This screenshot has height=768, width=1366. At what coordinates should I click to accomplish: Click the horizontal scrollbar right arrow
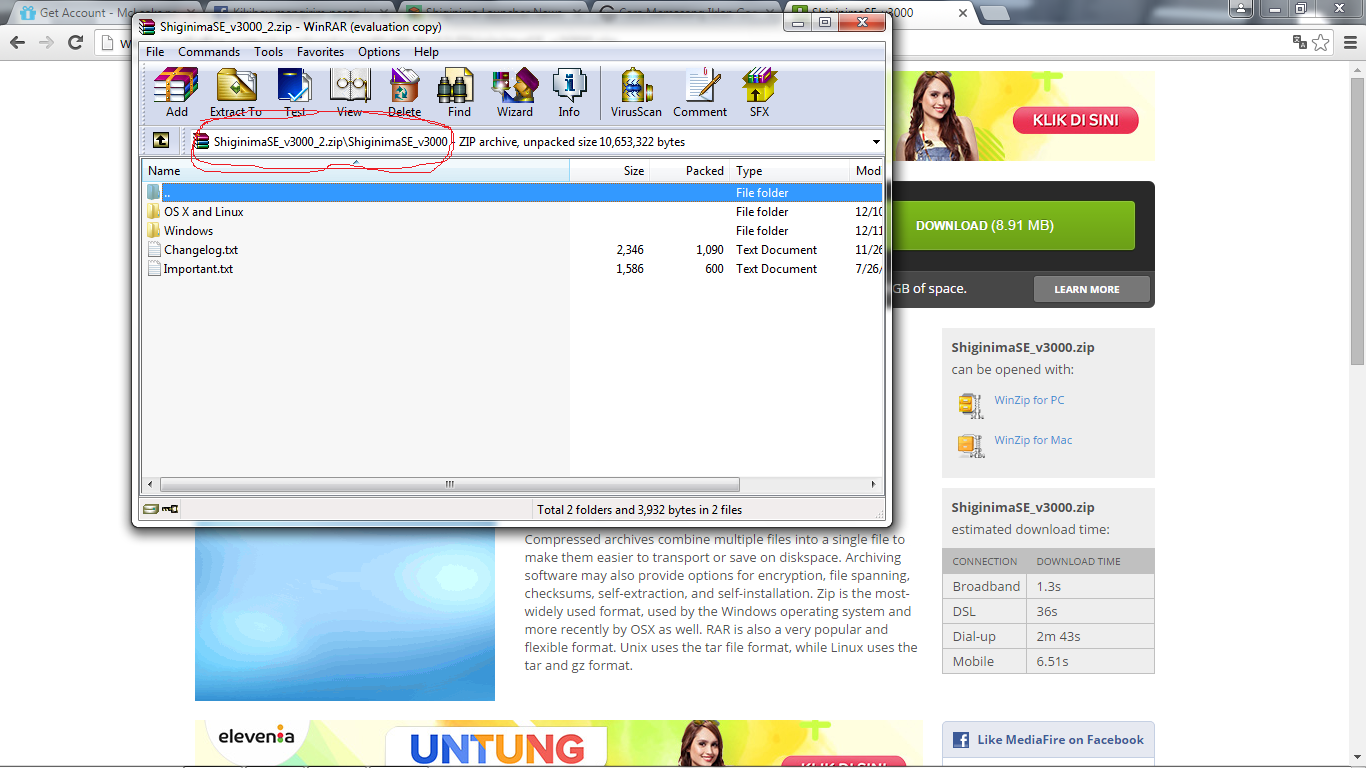(875, 484)
